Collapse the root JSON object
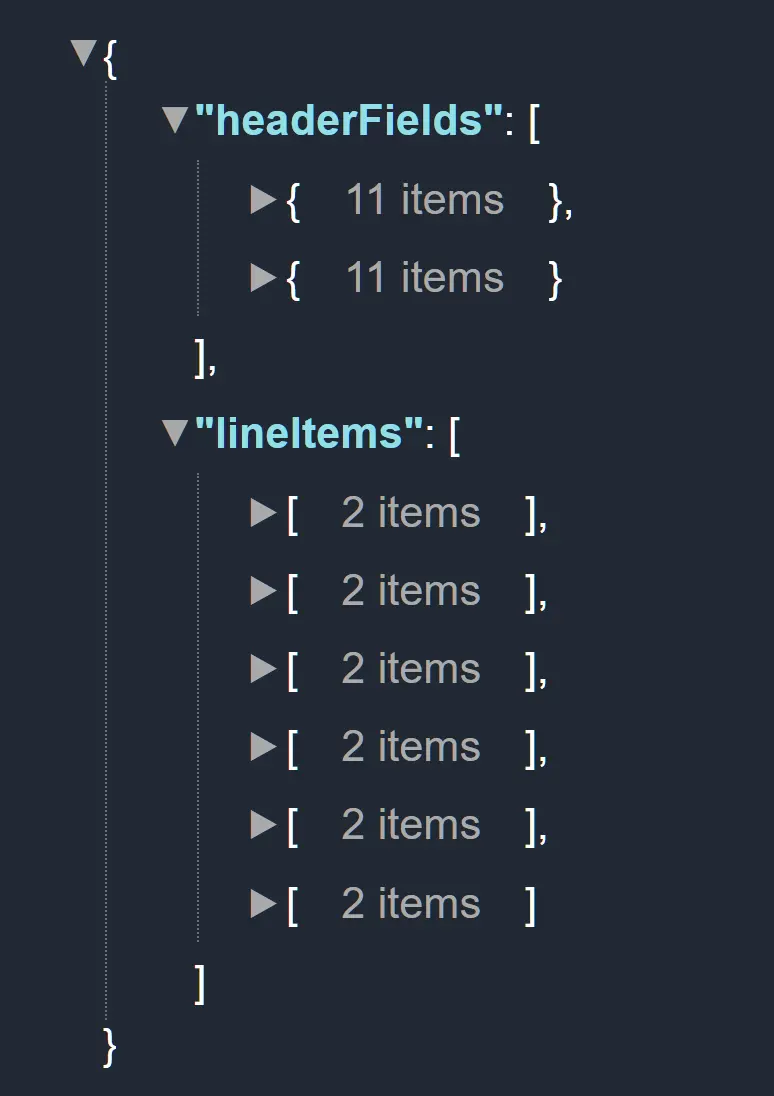 coord(85,52)
